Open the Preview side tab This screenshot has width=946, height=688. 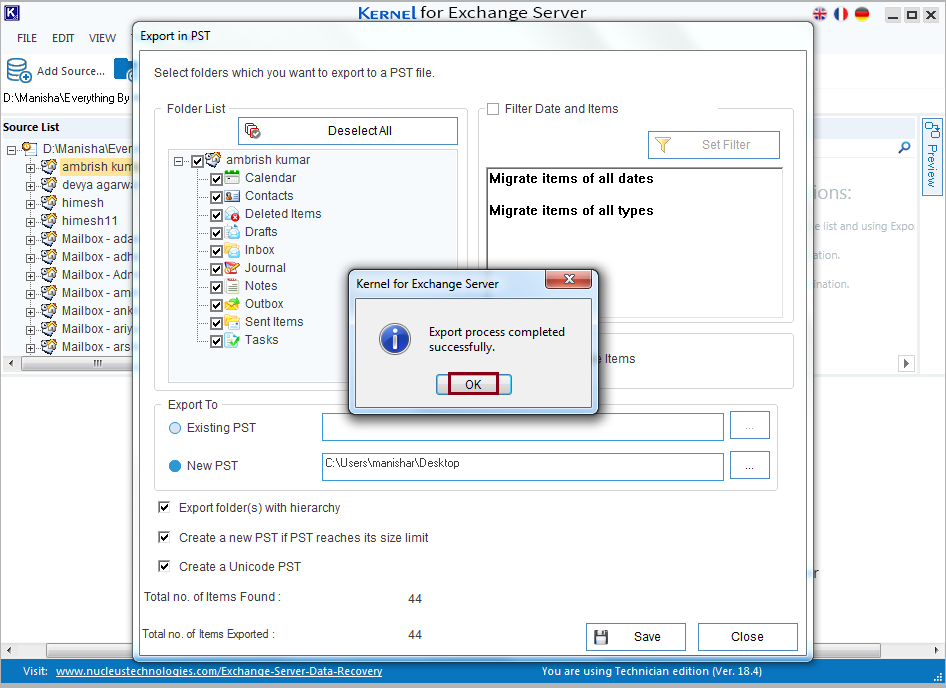click(932, 156)
